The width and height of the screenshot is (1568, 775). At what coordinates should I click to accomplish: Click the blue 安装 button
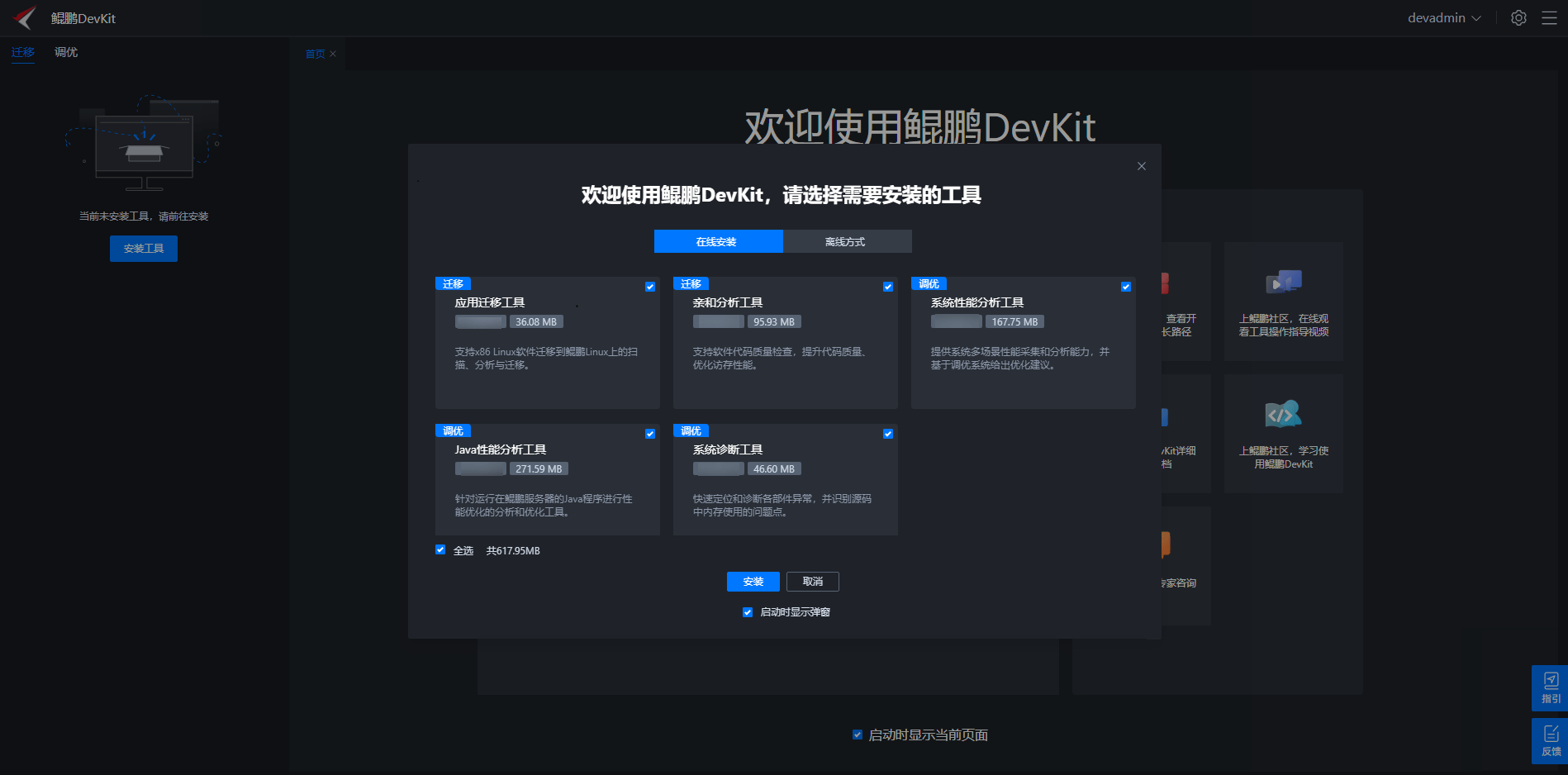[x=753, y=582]
